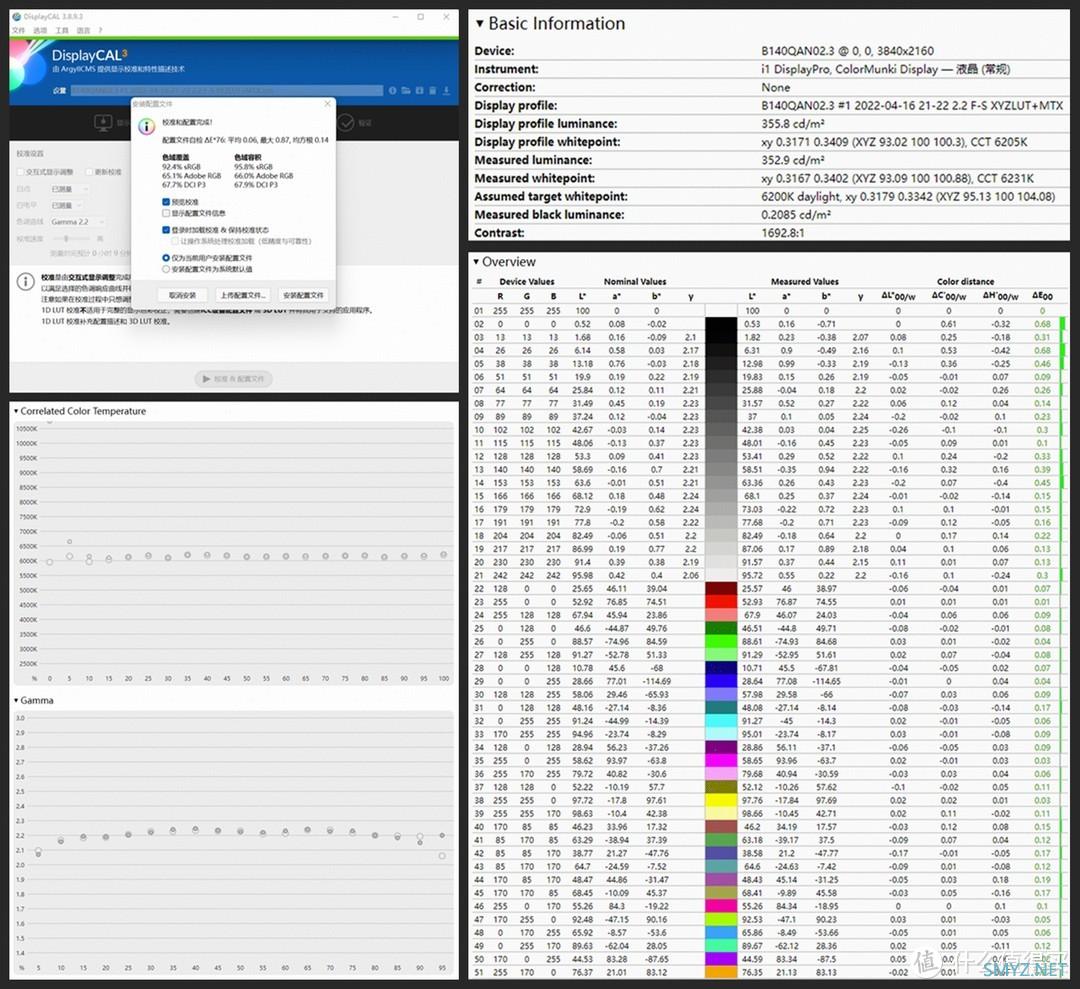Select the checkmark verification tab icon
The height and width of the screenshot is (989, 1080).
pos(346,123)
